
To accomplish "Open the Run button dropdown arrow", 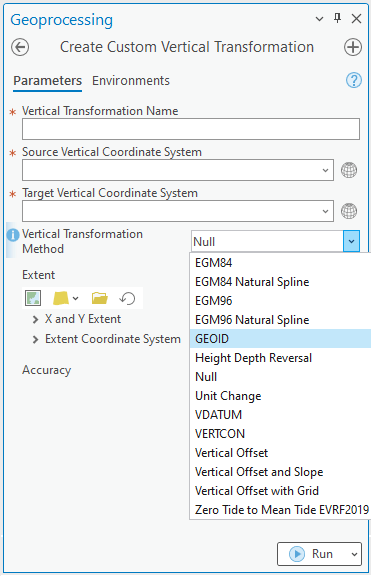I will [x=354, y=554].
